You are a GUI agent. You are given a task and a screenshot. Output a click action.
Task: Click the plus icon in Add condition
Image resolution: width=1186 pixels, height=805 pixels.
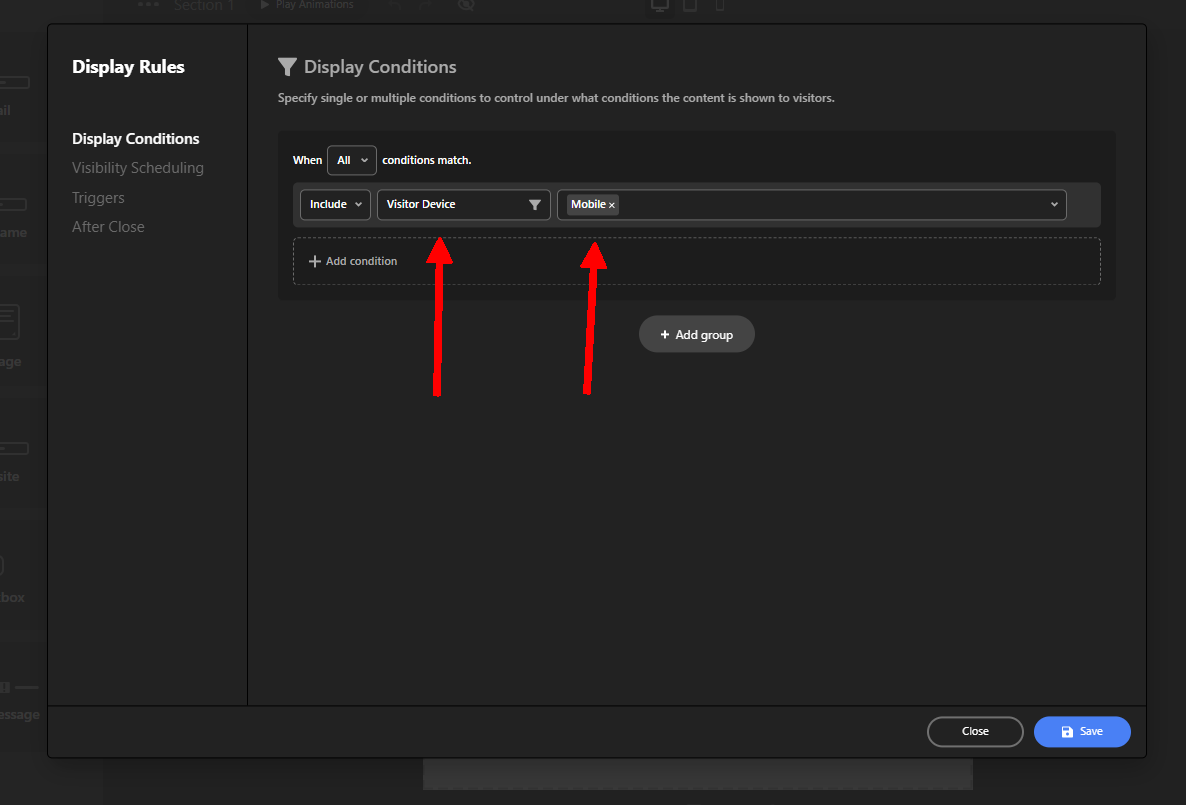[x=315, y=261]
